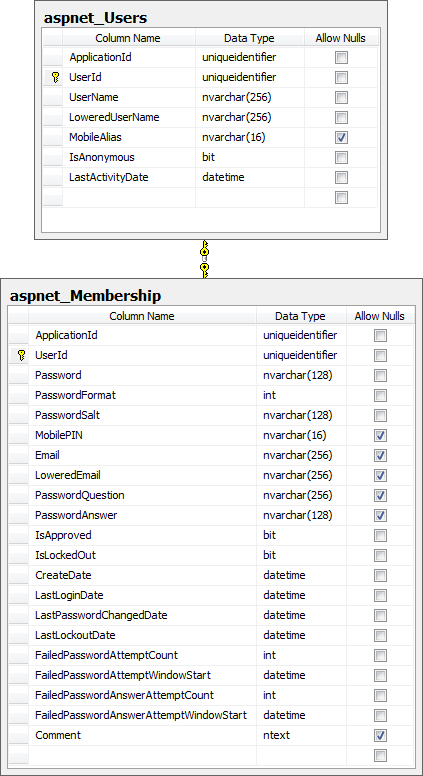Select MobileAlias column name cell
423x776 pixels.
point(129,138)
